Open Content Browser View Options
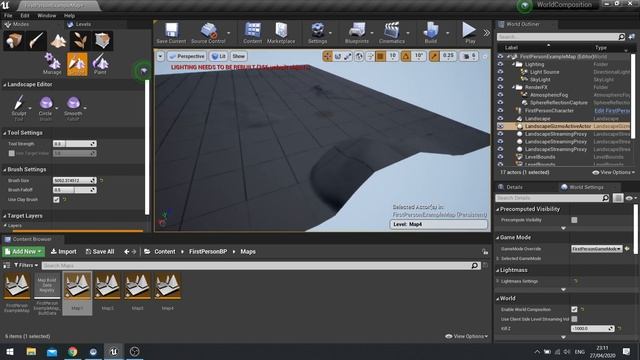 466,336
